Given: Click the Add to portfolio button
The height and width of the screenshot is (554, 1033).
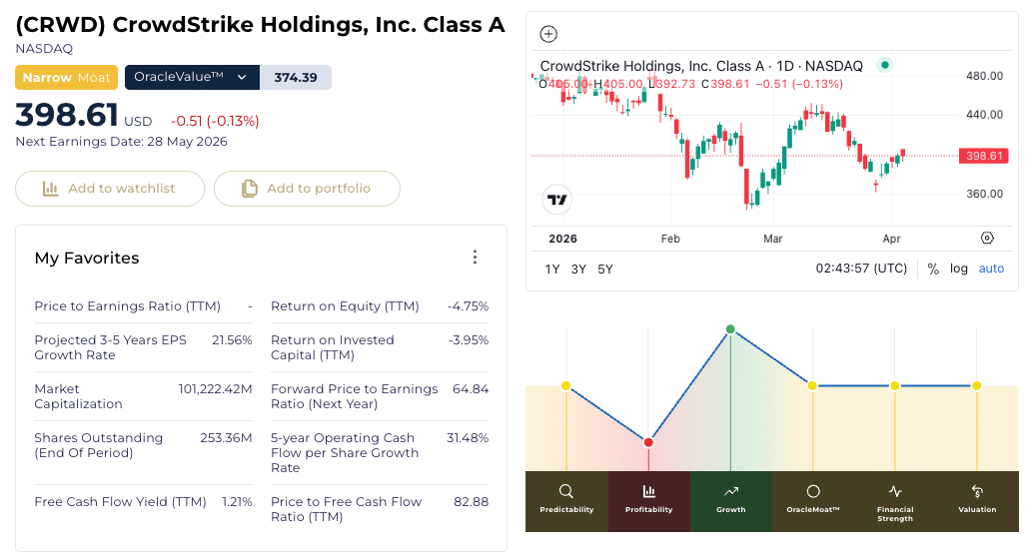Looking at the screenshot, I should (x=307, y=188).
